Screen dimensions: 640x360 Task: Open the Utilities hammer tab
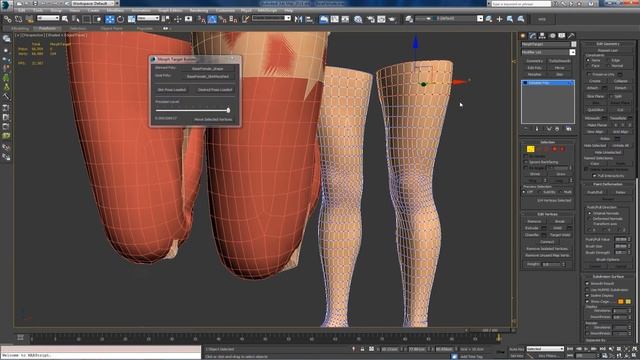coord(571,36)
